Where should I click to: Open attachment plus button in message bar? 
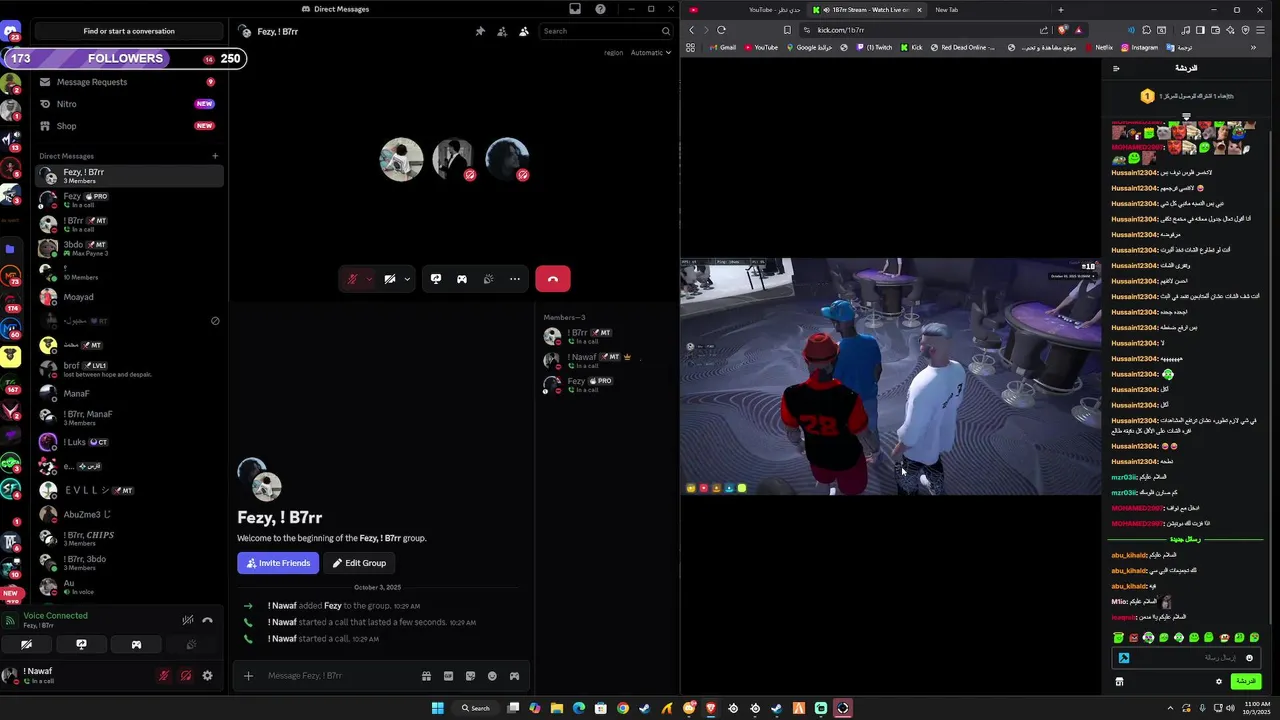[248, 676]
